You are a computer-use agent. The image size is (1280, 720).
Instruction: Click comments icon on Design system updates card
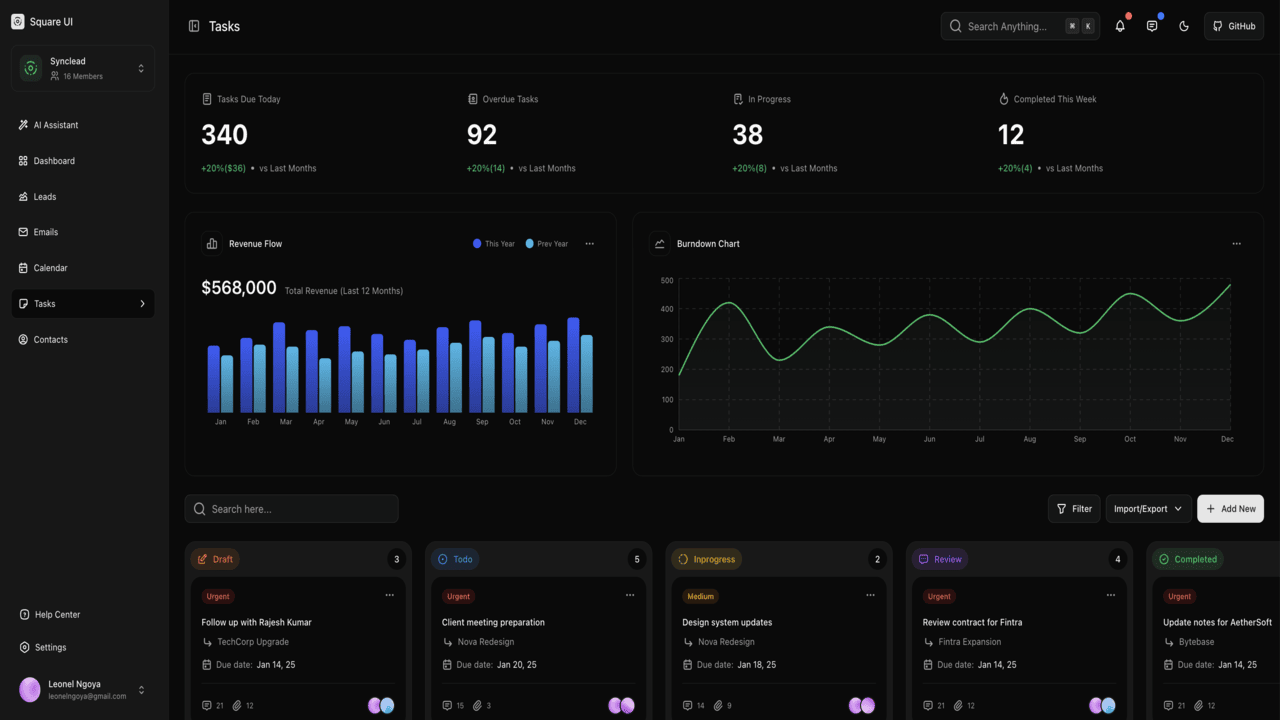687,706
